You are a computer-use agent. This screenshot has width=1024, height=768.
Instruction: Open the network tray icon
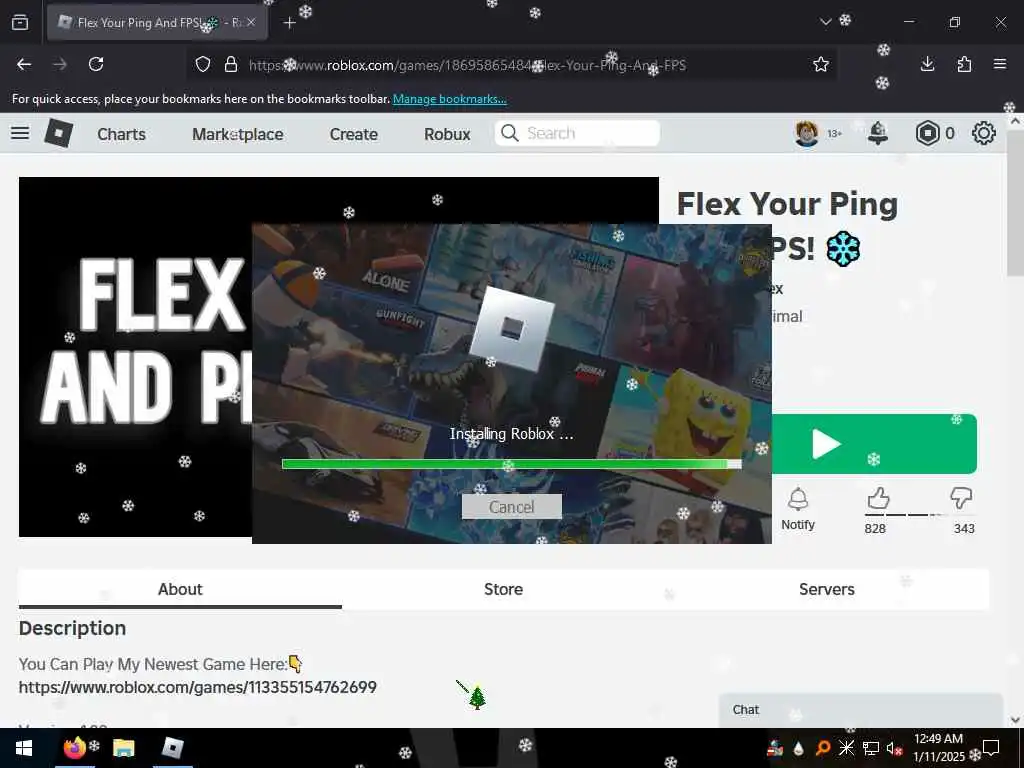tap(871, 748)
